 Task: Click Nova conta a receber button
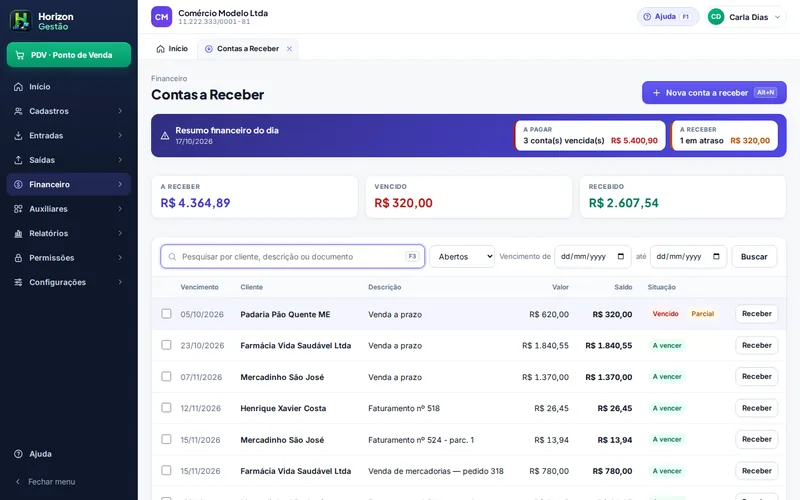714,93
